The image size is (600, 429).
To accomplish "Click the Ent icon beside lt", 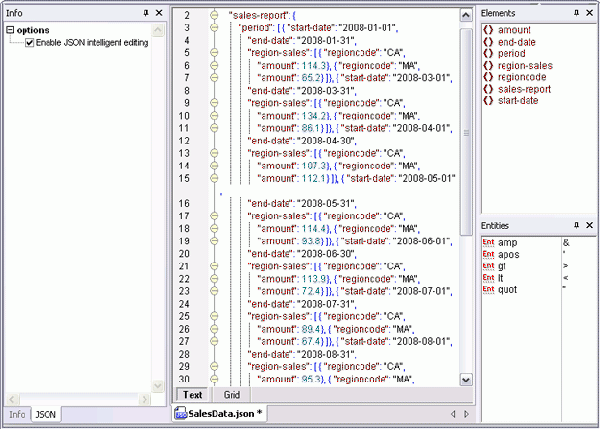I will pyautogui.click(x=488, y=278).
